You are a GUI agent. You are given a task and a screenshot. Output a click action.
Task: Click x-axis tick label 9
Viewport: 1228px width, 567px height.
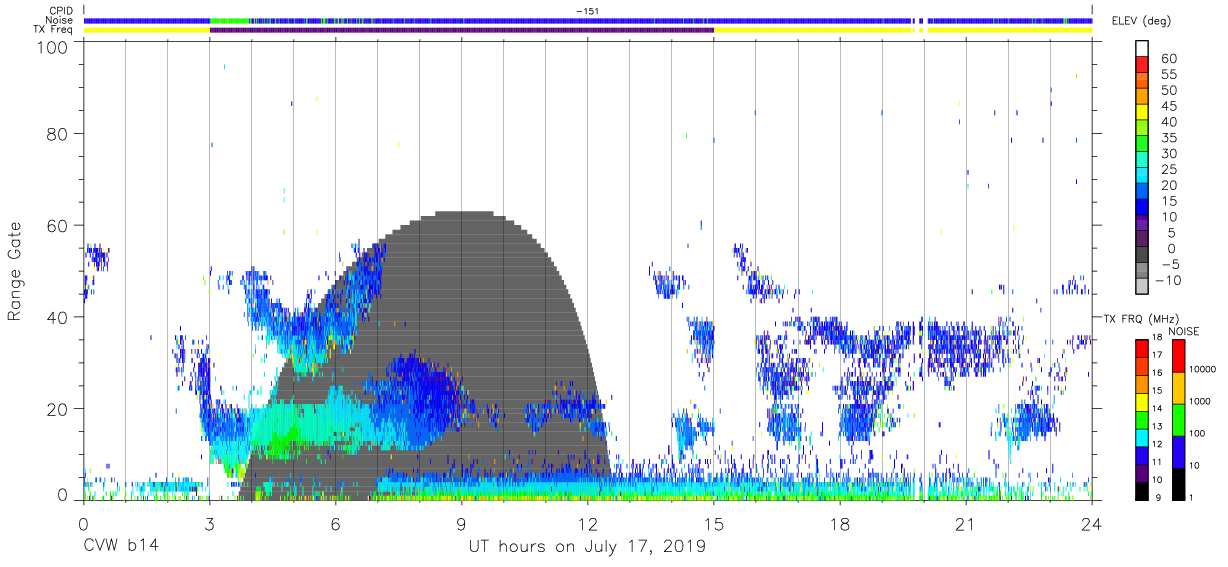coord(461,524)
